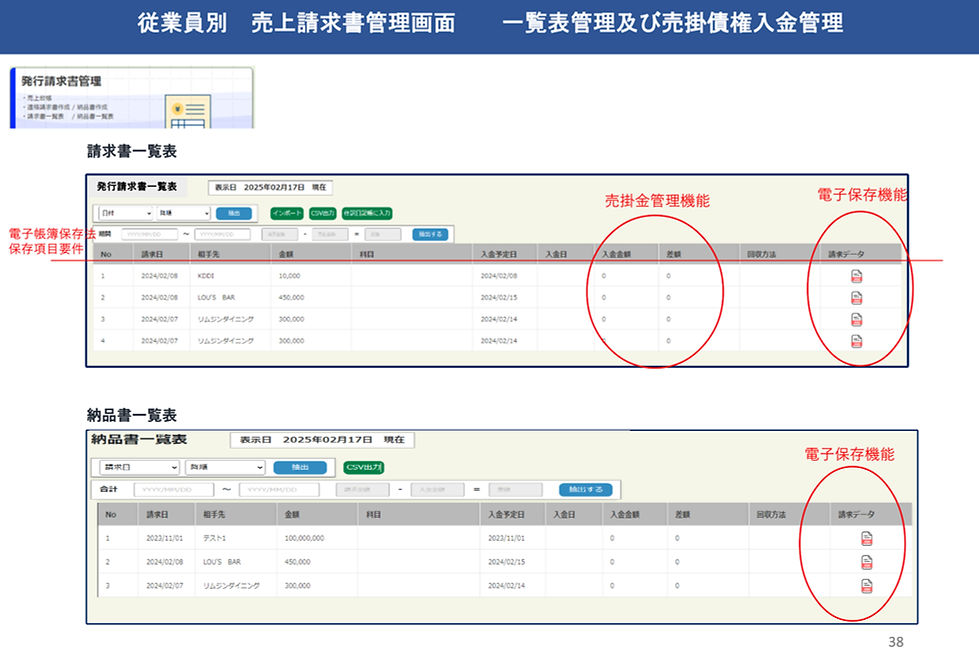This screenshot has width=979, height=663.
Task: Open invoice data icon in invoice list row 3
Action: [x=857, y=320]
